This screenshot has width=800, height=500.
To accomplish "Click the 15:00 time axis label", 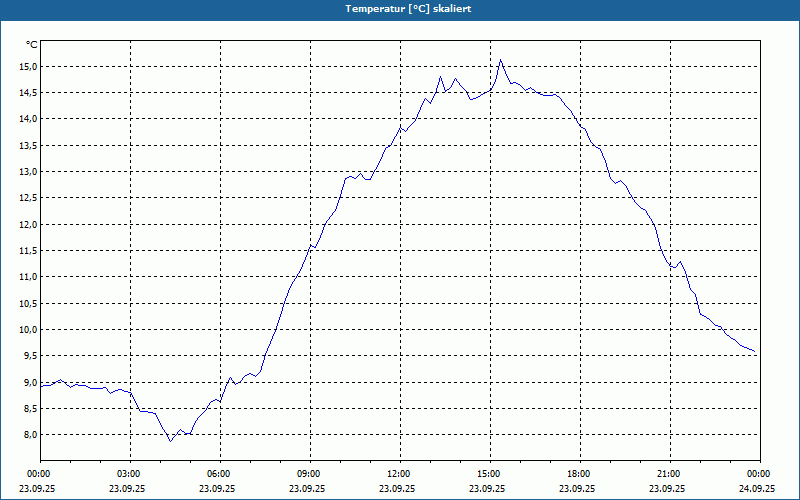I will click(x=490, y=474).
